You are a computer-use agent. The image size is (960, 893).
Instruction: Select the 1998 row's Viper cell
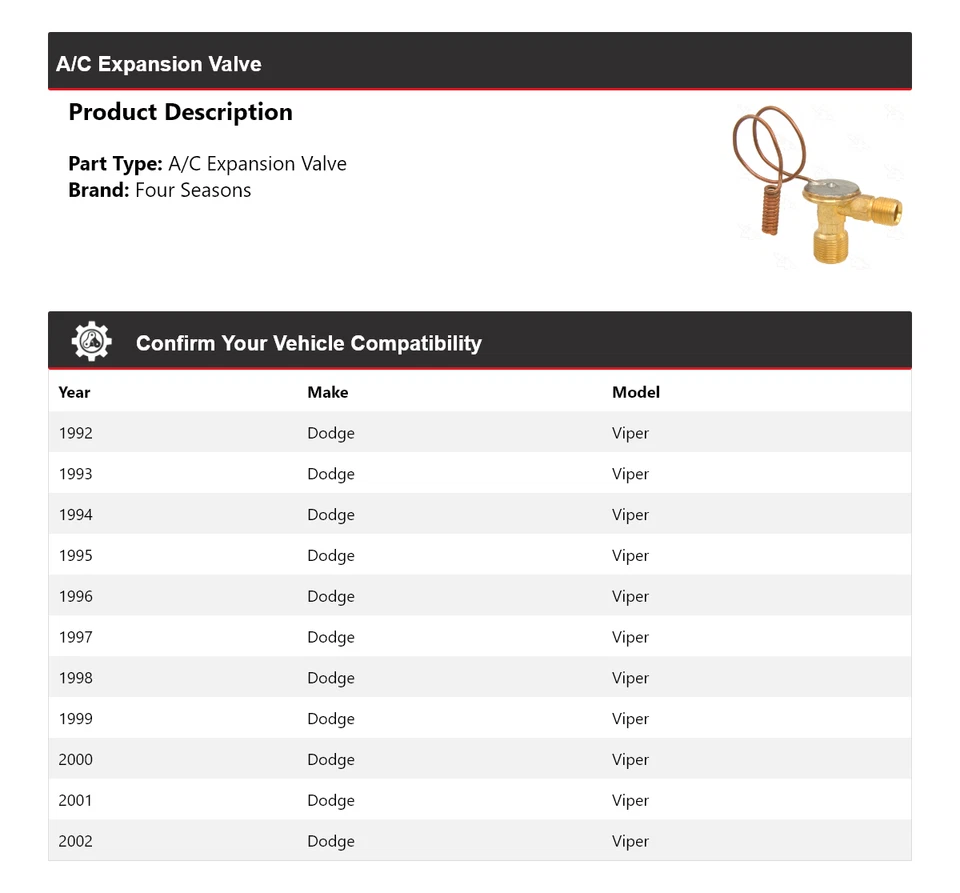(630, 678)
